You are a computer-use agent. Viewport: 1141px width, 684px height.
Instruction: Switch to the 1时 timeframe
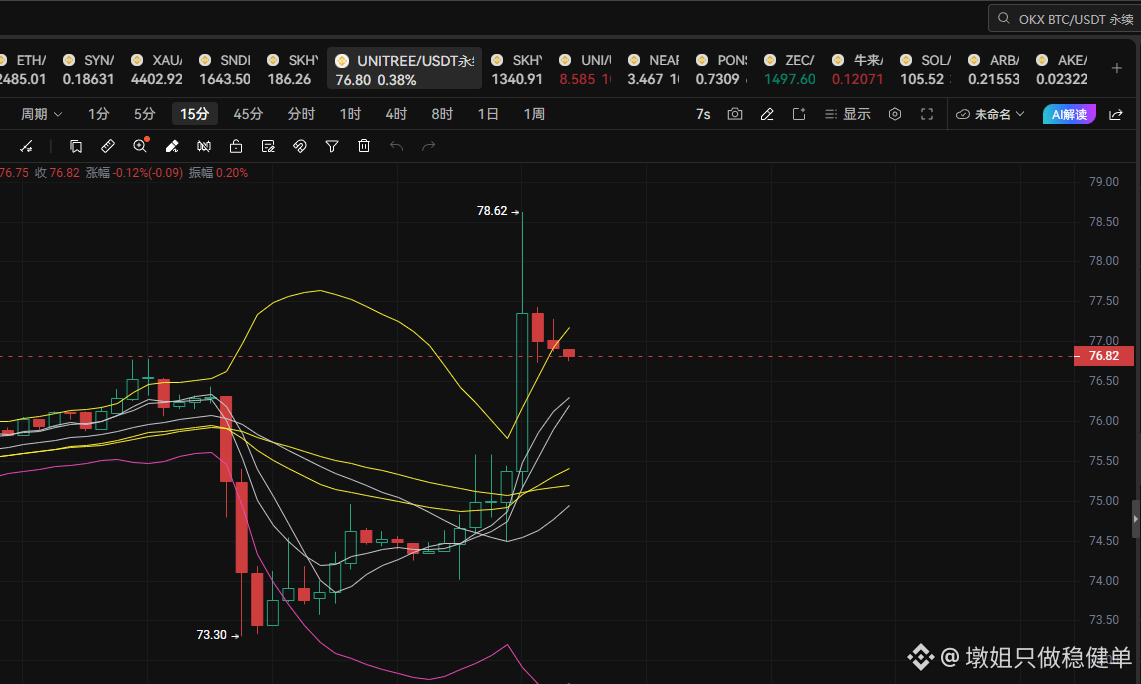coord(350,114)
